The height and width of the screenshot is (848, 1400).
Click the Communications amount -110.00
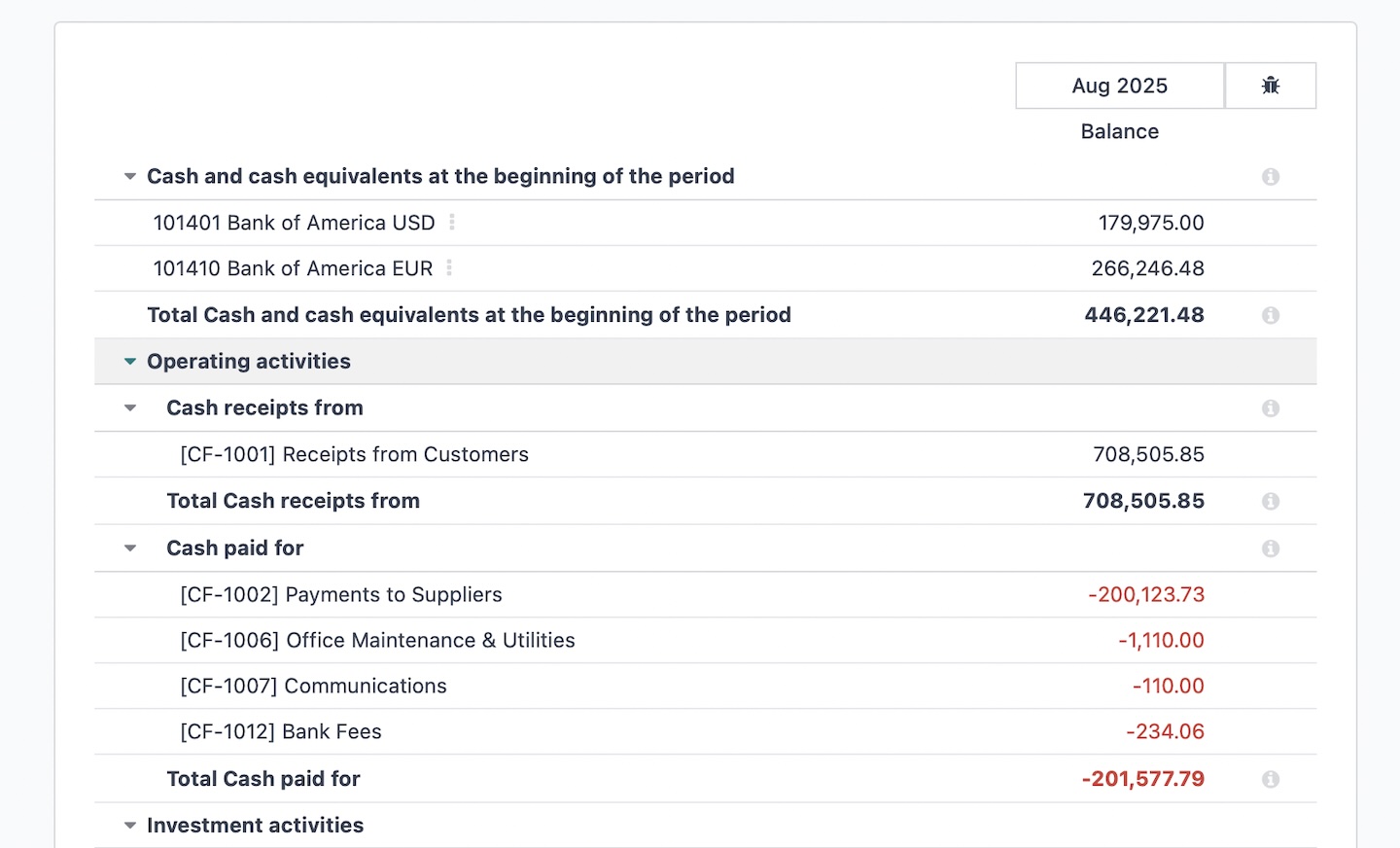click(x=1168, y=686)
